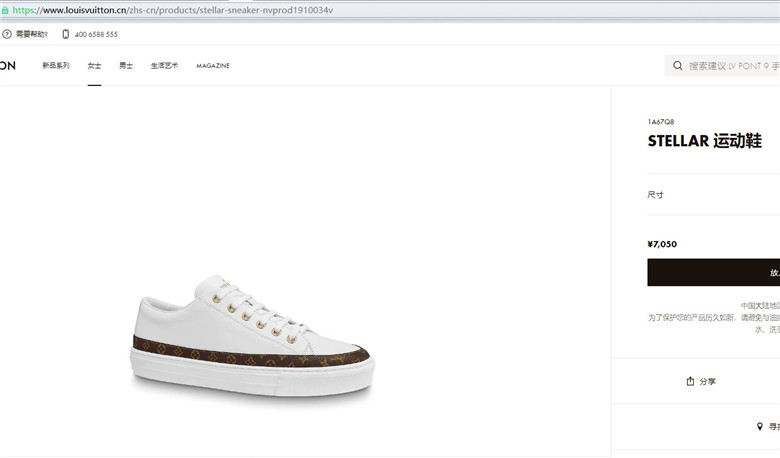Click the help question mark icon
The height and width of the screenshot is (458, 780).
tap(7, 34)
